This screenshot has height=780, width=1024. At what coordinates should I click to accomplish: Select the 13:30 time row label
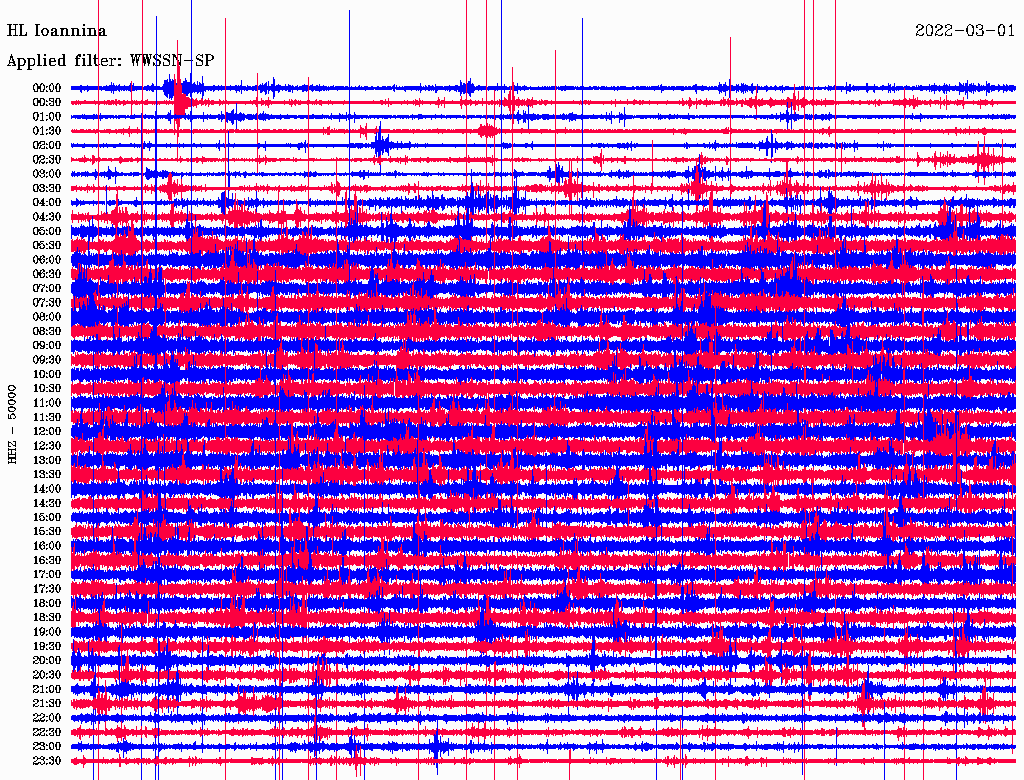(x=47, y=474)
